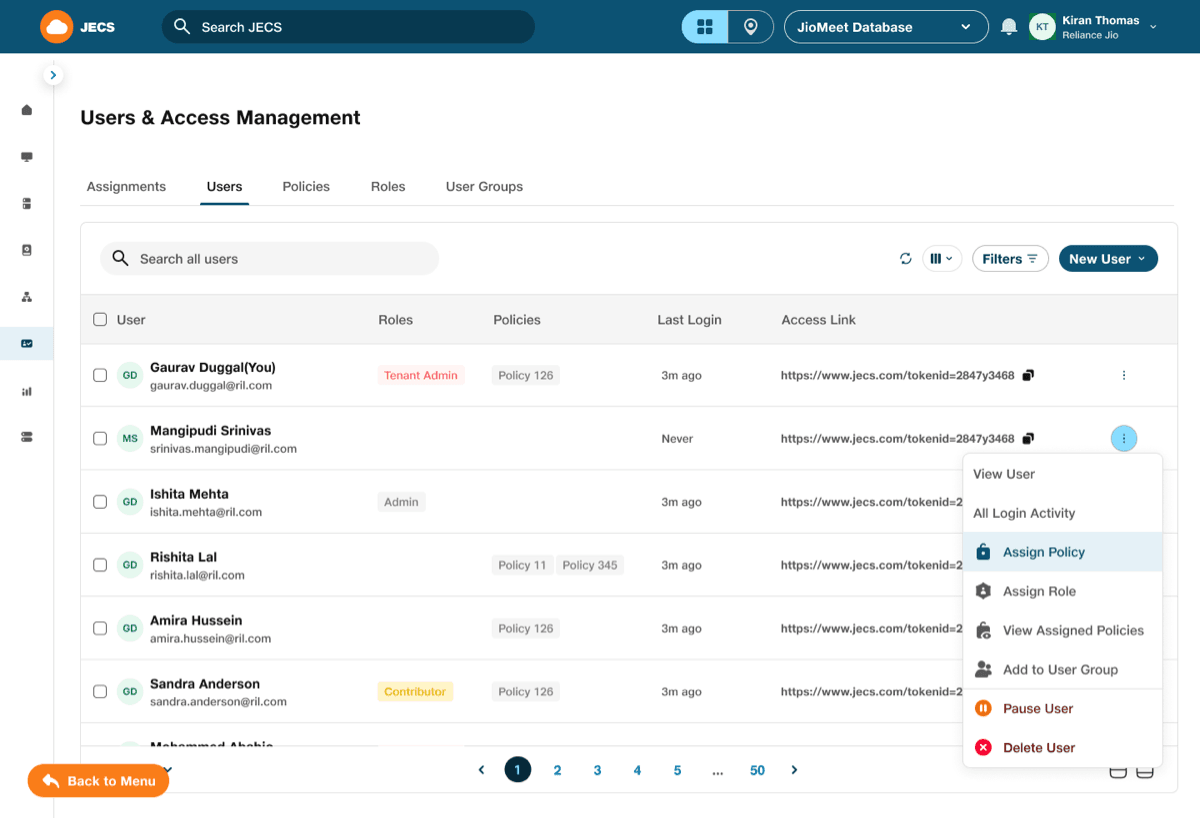1200x819 pixels.
Task: Choose Add to User Group menu item
Action: click(1062, 669)
